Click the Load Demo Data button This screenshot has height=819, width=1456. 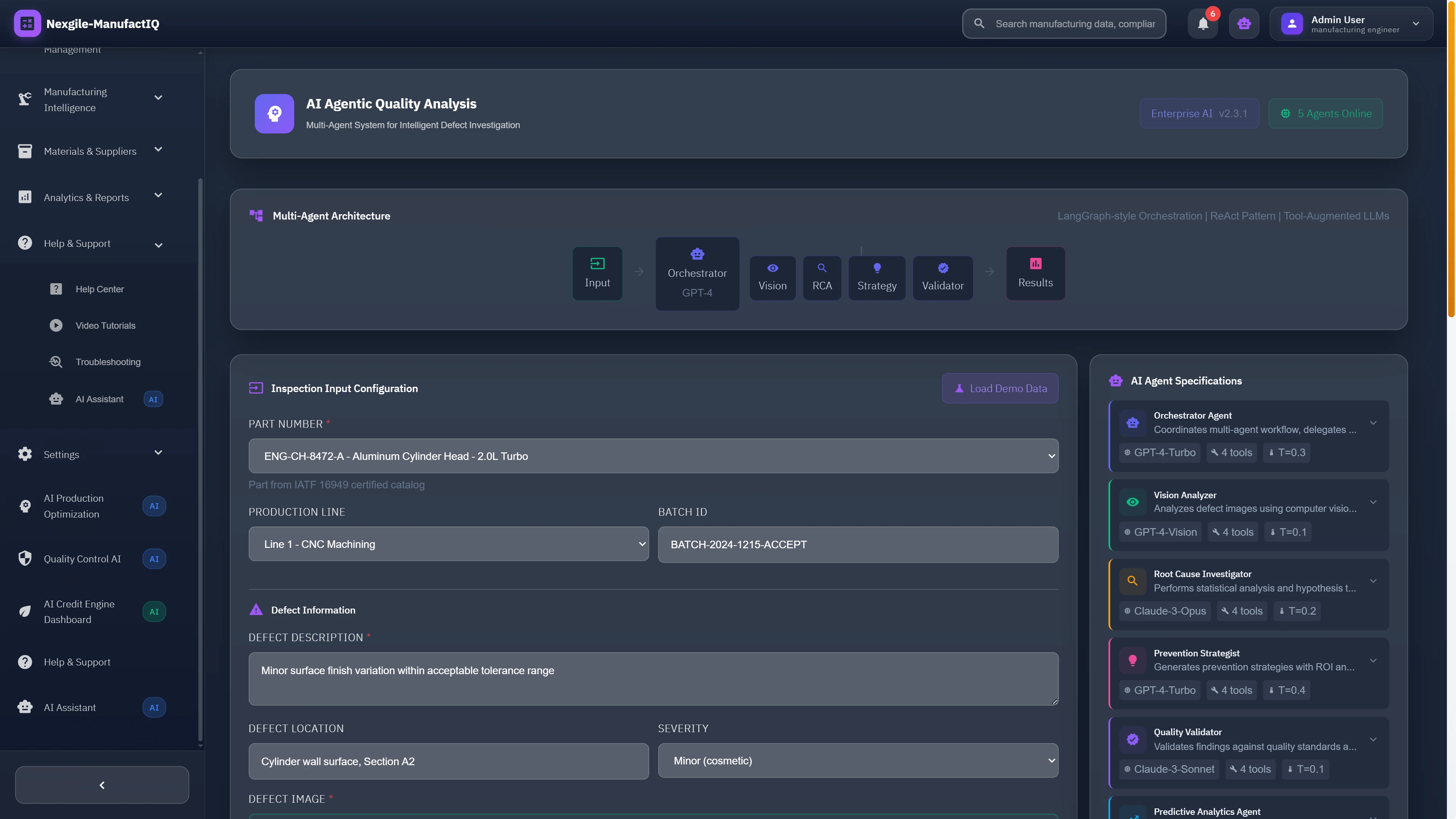999,388
